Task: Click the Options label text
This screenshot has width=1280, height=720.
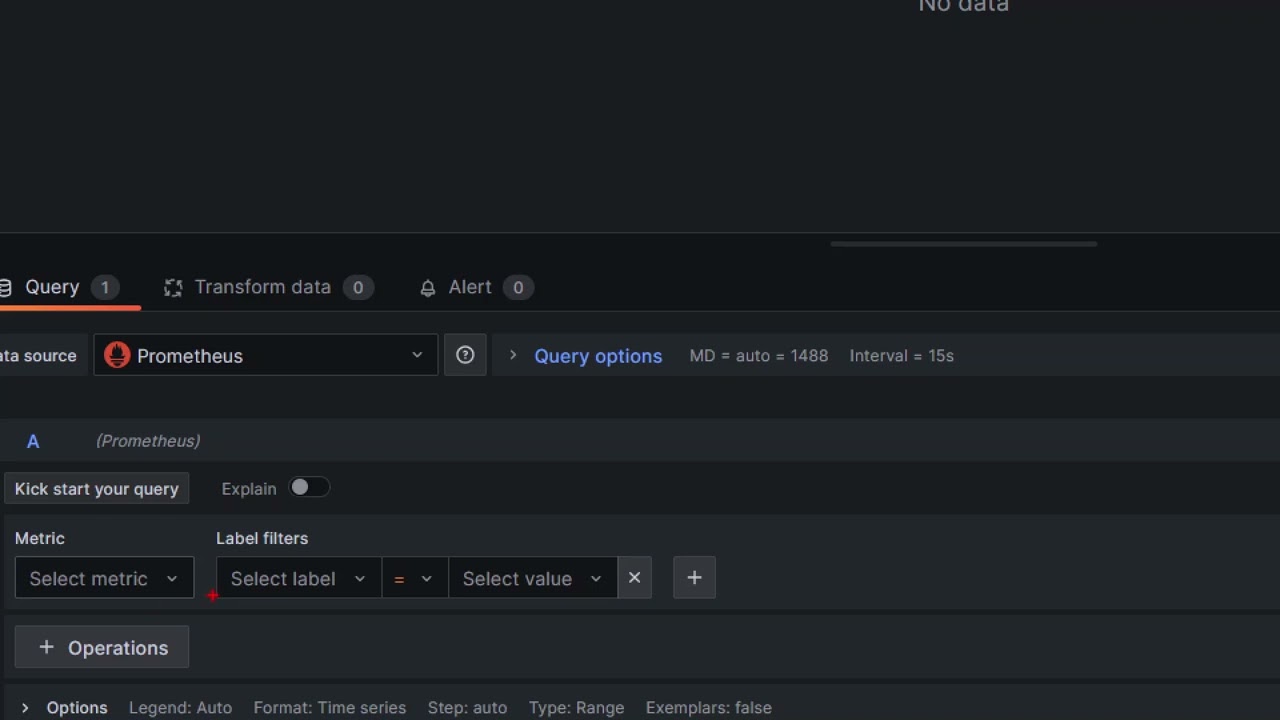Action: tap(77, 708)
